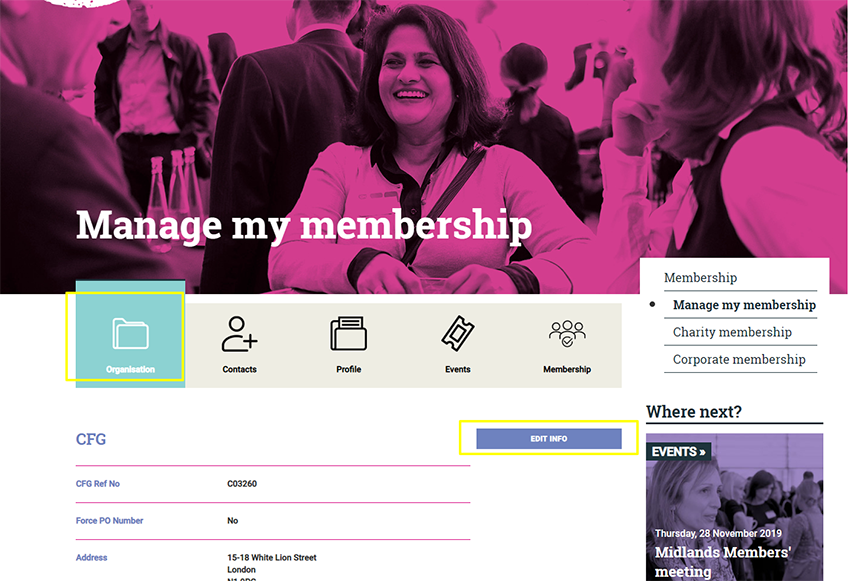
Task: Click the Organisation tab label
Action: pos(130,369)
